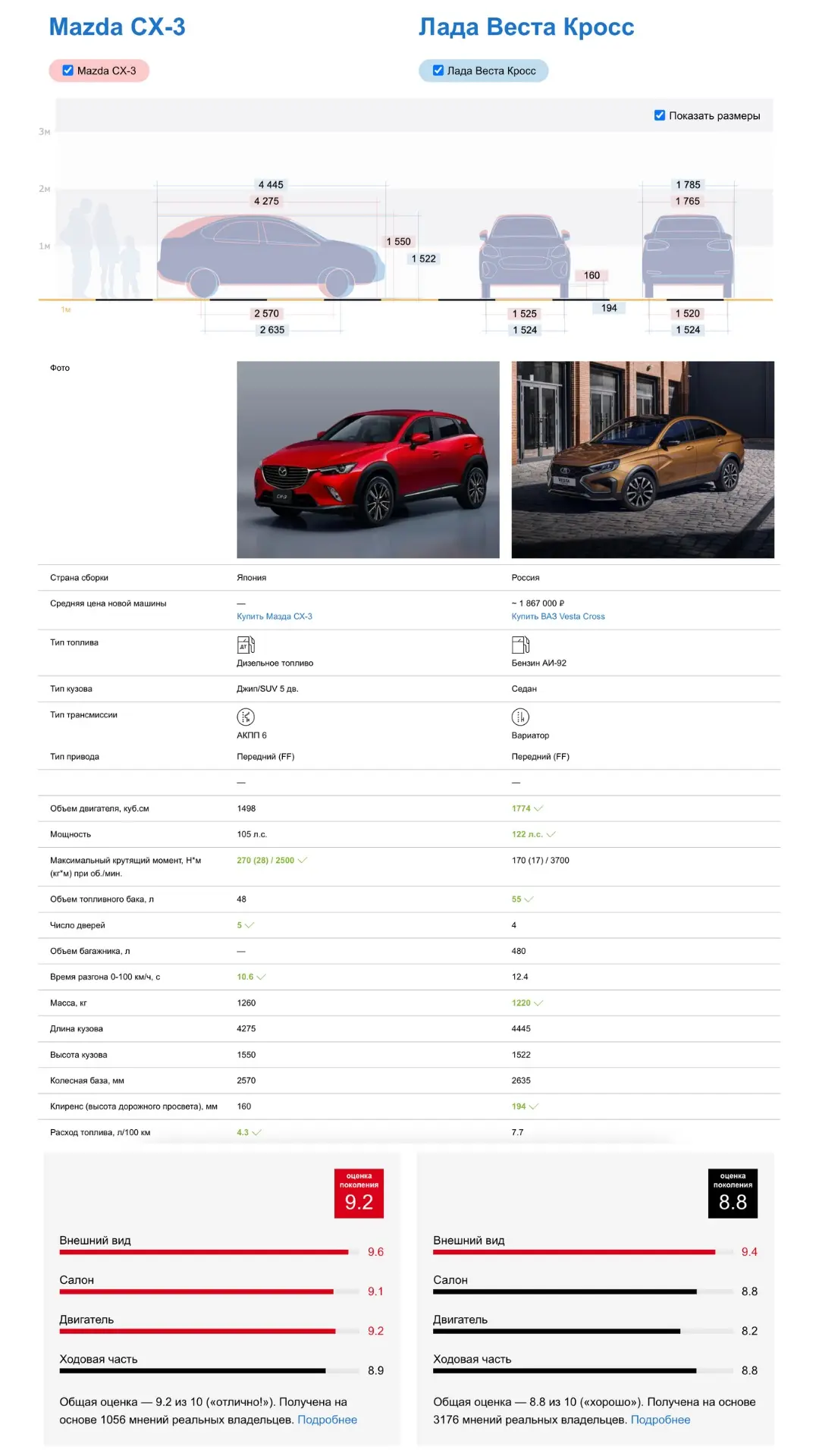Click the Джип/SUV 5 дв. body type value

[268, 689]
